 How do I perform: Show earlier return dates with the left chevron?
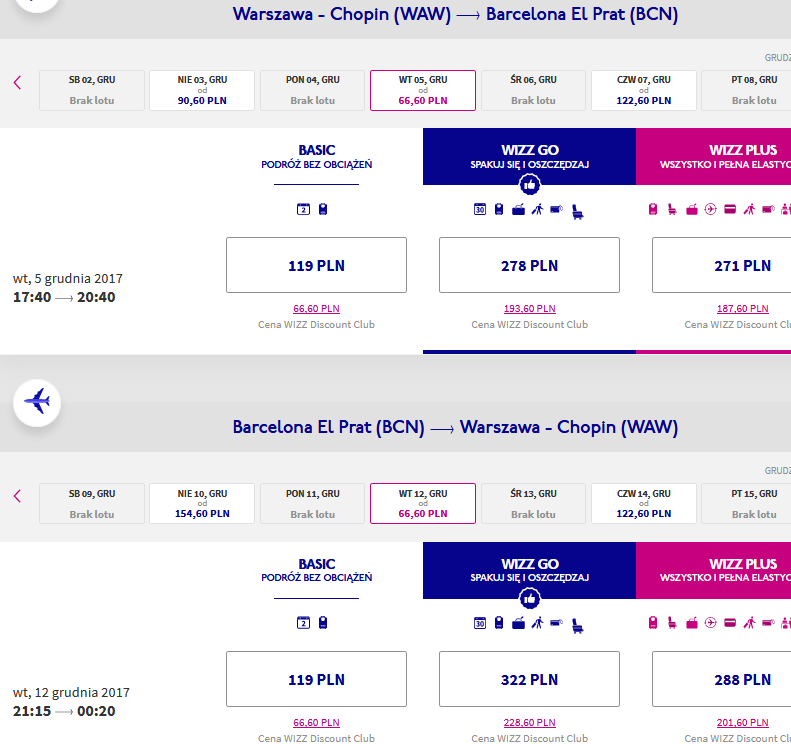(18, 496)
